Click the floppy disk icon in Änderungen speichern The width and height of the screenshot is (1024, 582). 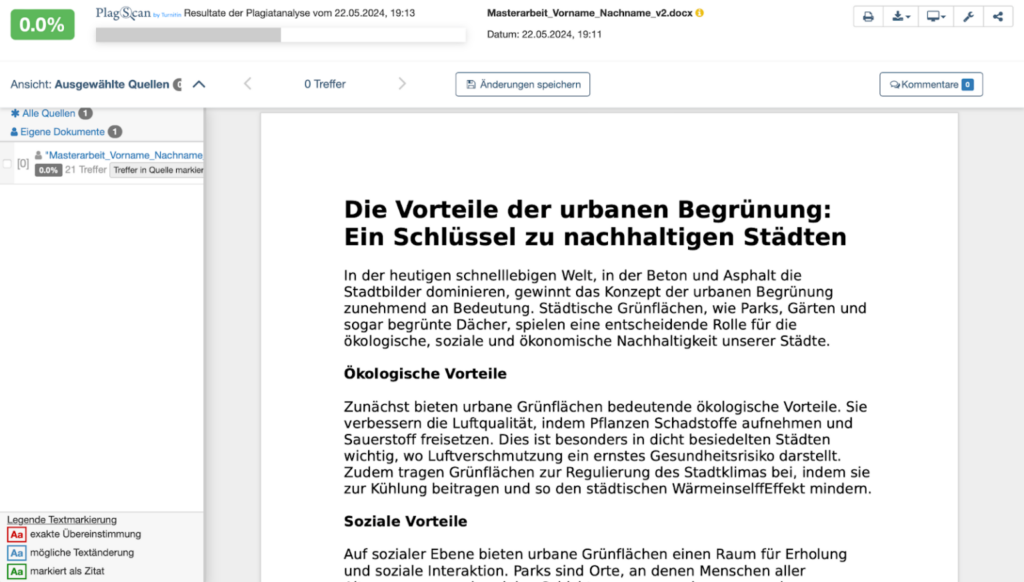click(471, 84)
